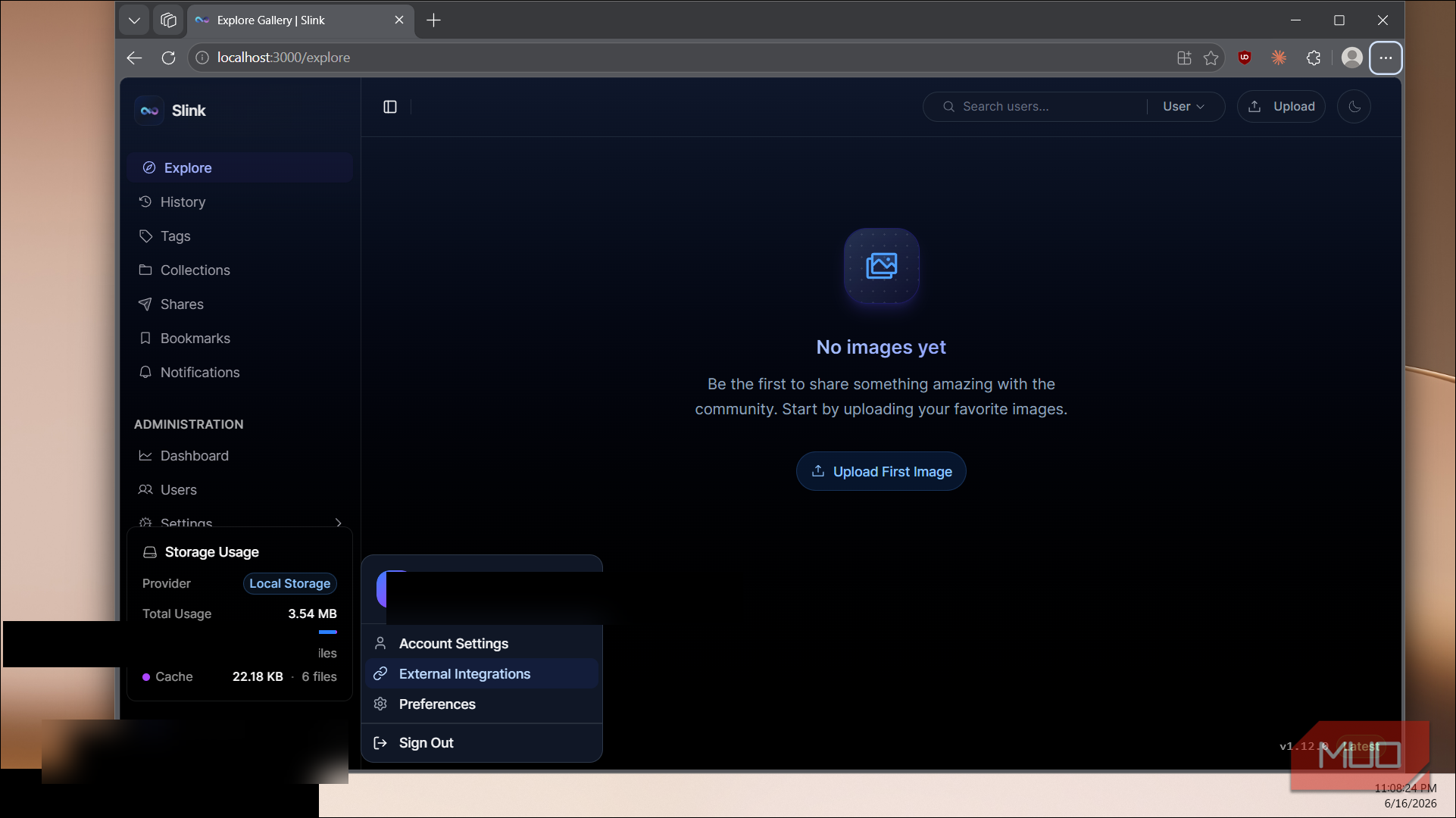Click the Slink logo icon
Viewport: 1456px width, 818px height.
[x=149, y=111]
